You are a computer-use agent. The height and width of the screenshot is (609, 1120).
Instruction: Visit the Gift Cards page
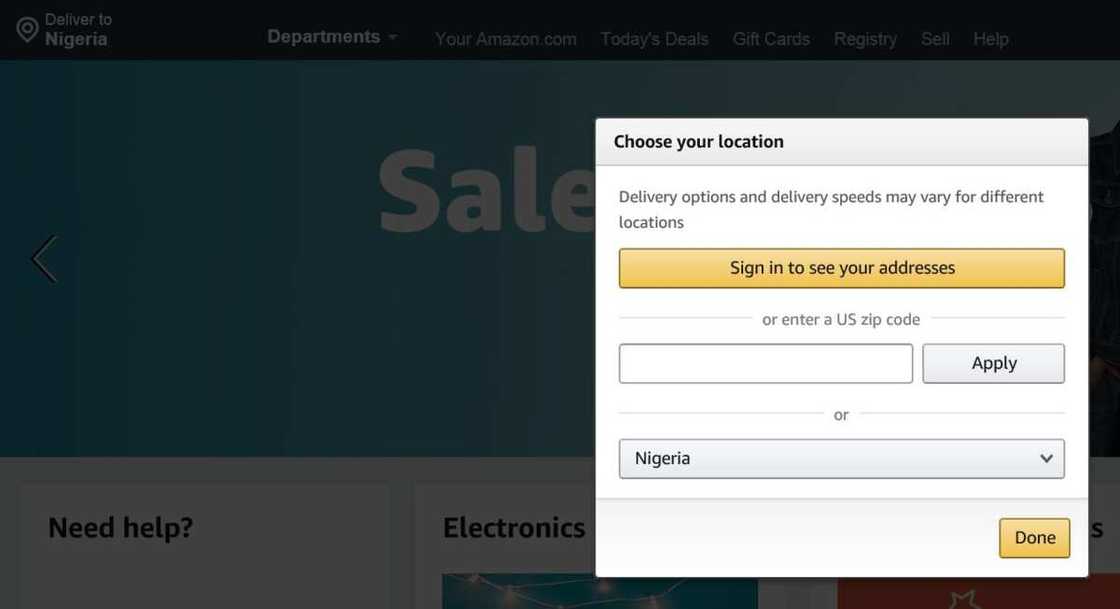[x=771, y=38]
